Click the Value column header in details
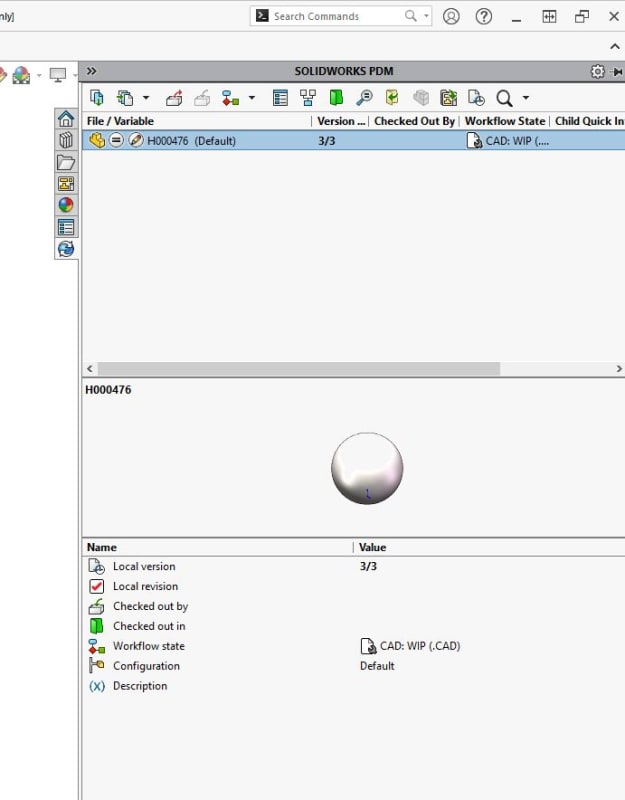 coord(372,547)
